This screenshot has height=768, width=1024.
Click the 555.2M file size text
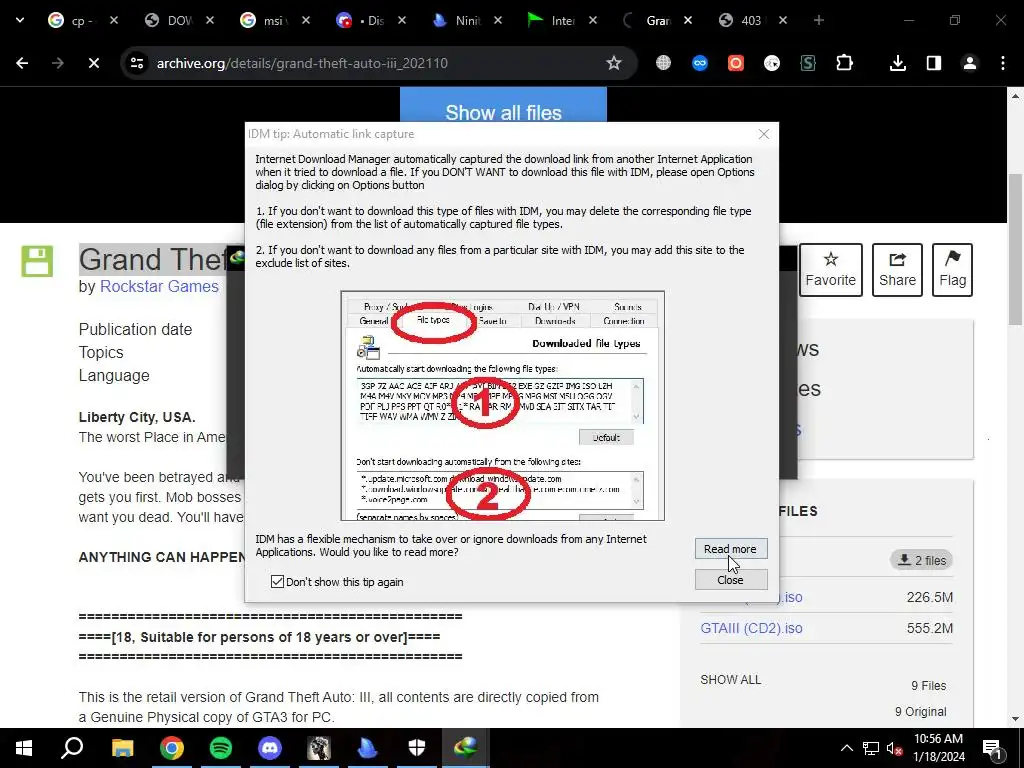pyautogui.click(x=929, y=628)
